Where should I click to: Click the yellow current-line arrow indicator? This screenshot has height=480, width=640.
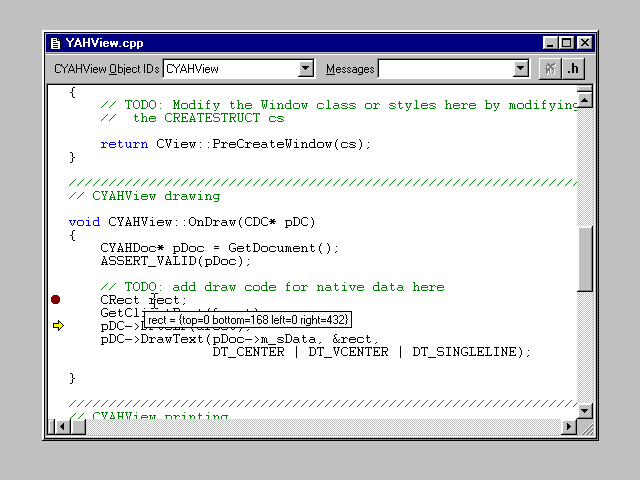pos(57,325)
